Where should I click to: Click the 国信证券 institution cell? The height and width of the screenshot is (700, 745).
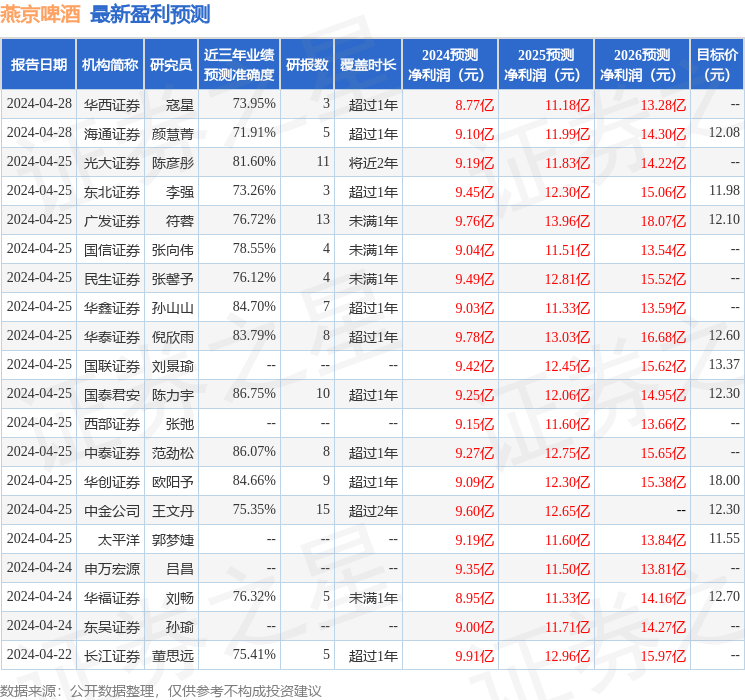[x=112, y=249]
